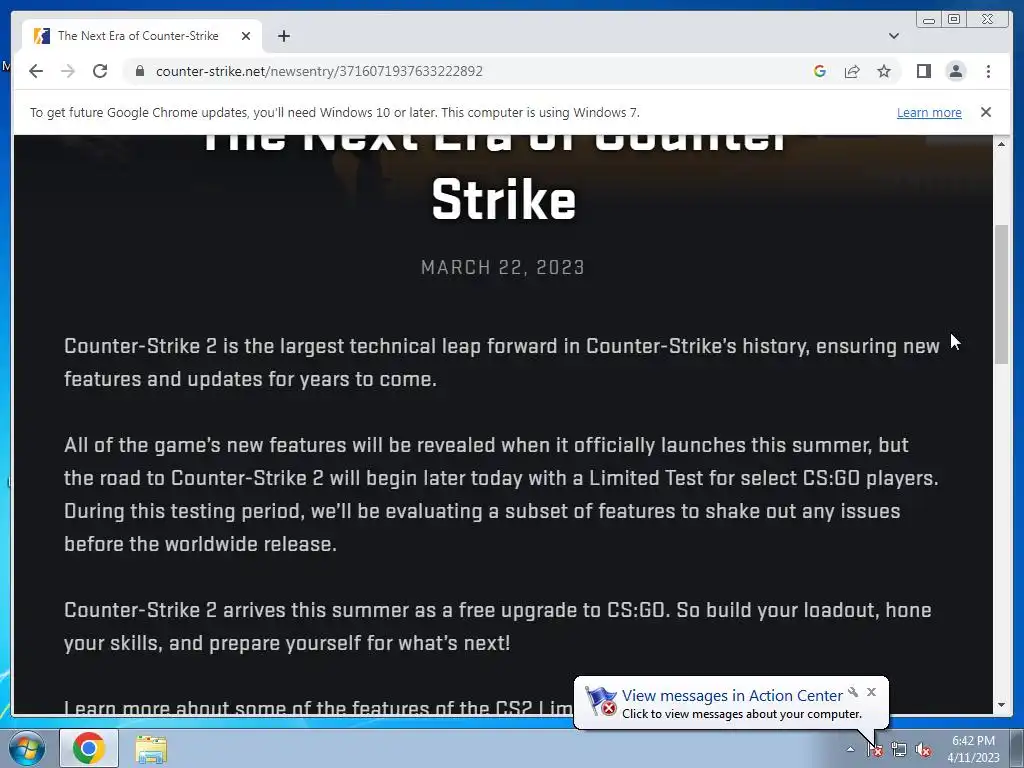Screen dimensions: 1024x768
Task: Open Learn more about Chrome updates
Action: tap(929, 112)
